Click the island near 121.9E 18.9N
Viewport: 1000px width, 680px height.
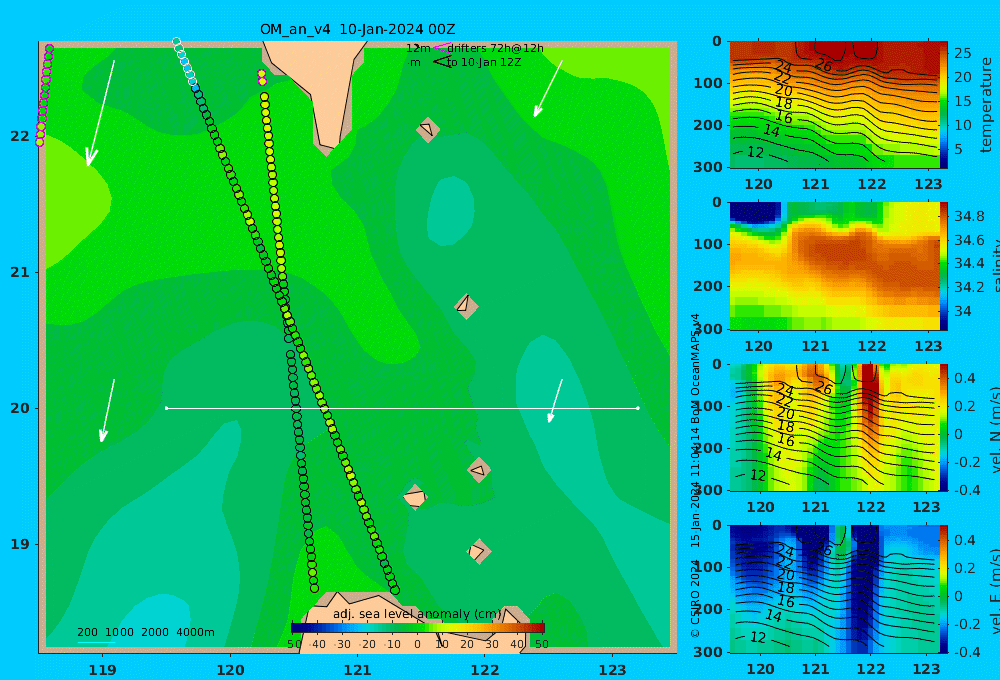[478, 551]
